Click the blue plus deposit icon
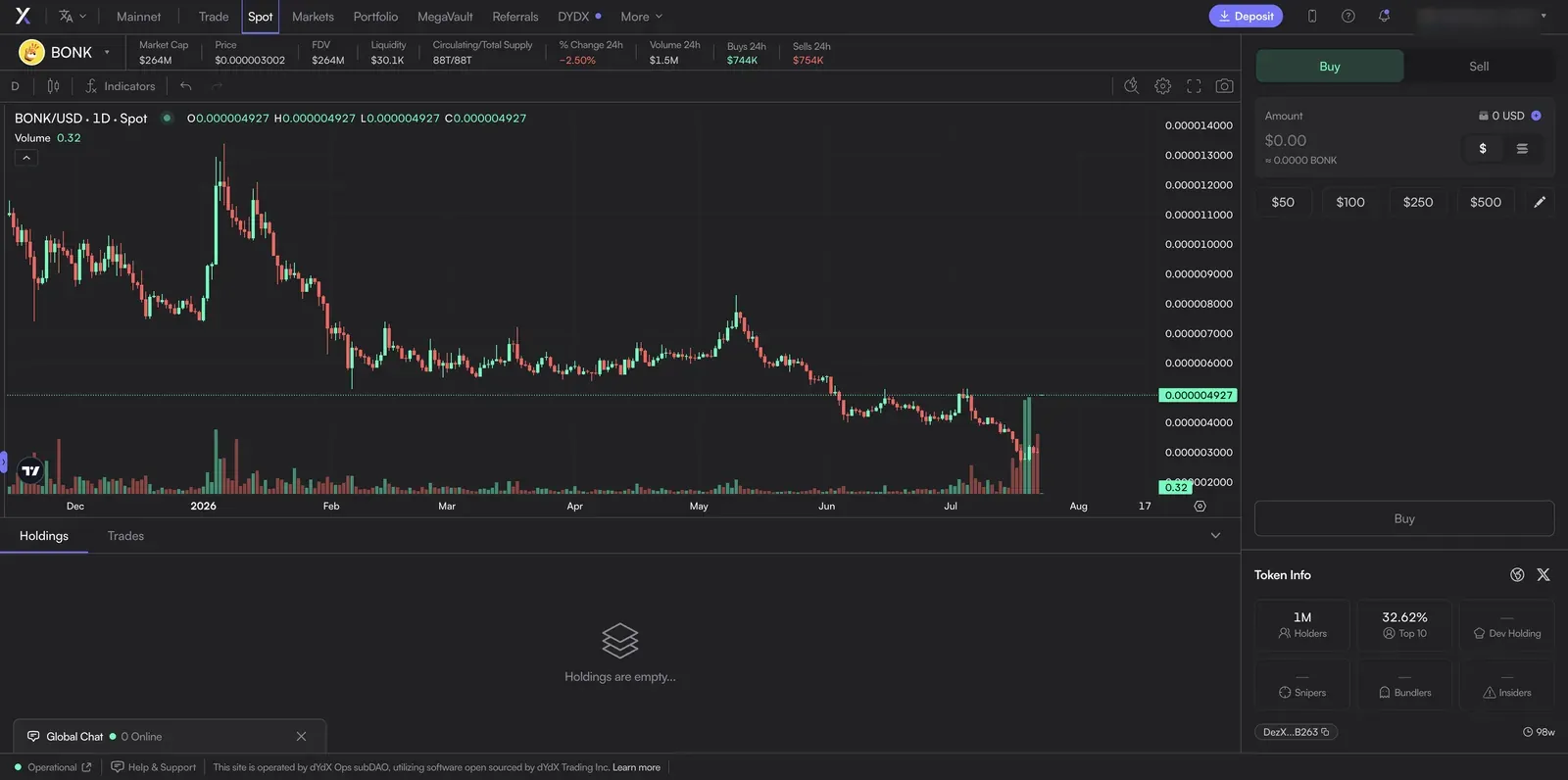Screen dimensions: 1568x780 [1536, 116]
